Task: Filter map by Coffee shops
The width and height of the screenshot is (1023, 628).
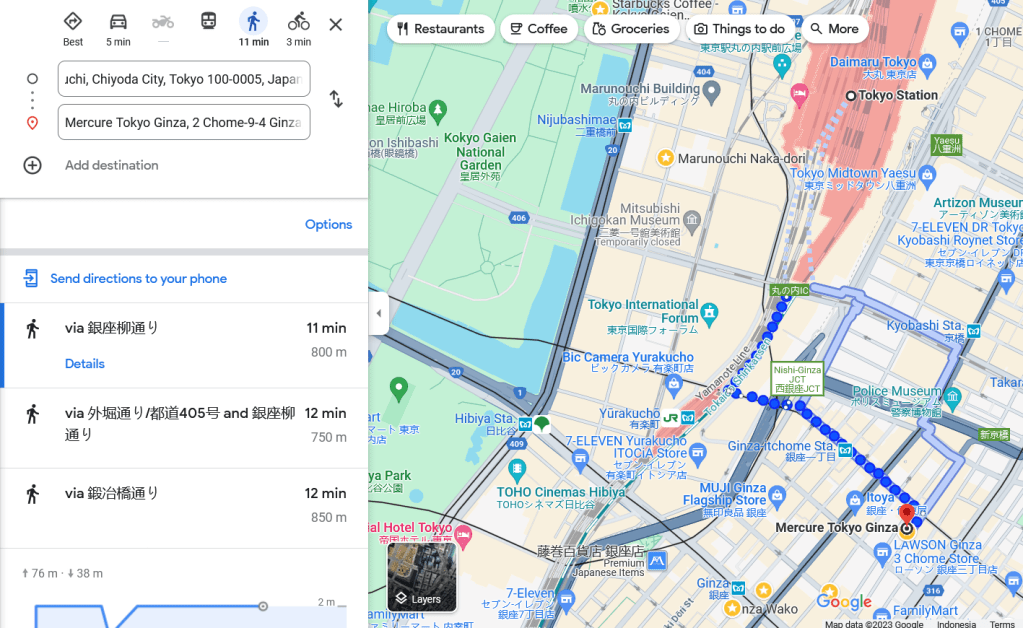Action: 538,29
